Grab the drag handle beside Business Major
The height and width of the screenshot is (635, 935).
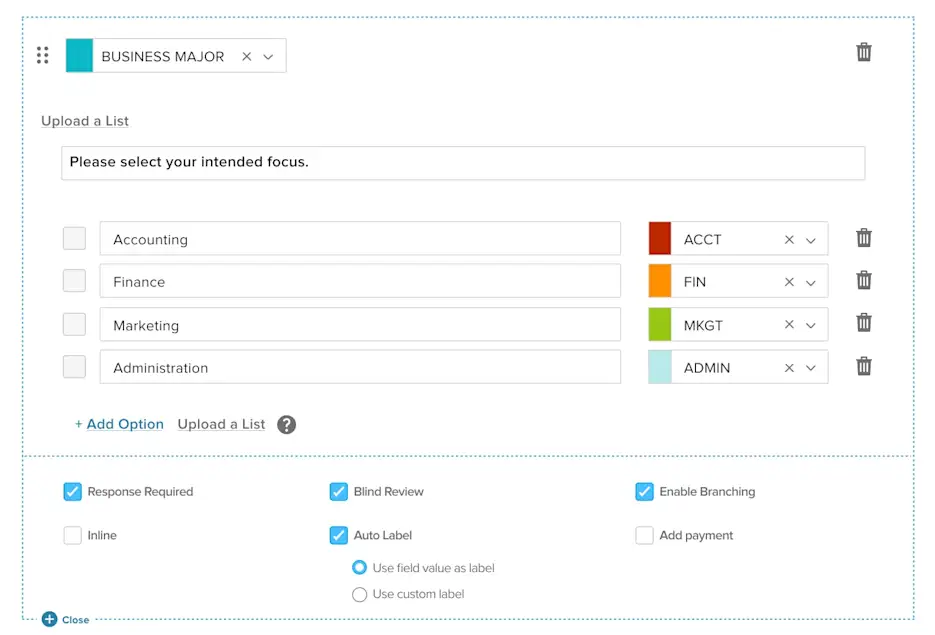pyautogui.click(x=42, y=55)
